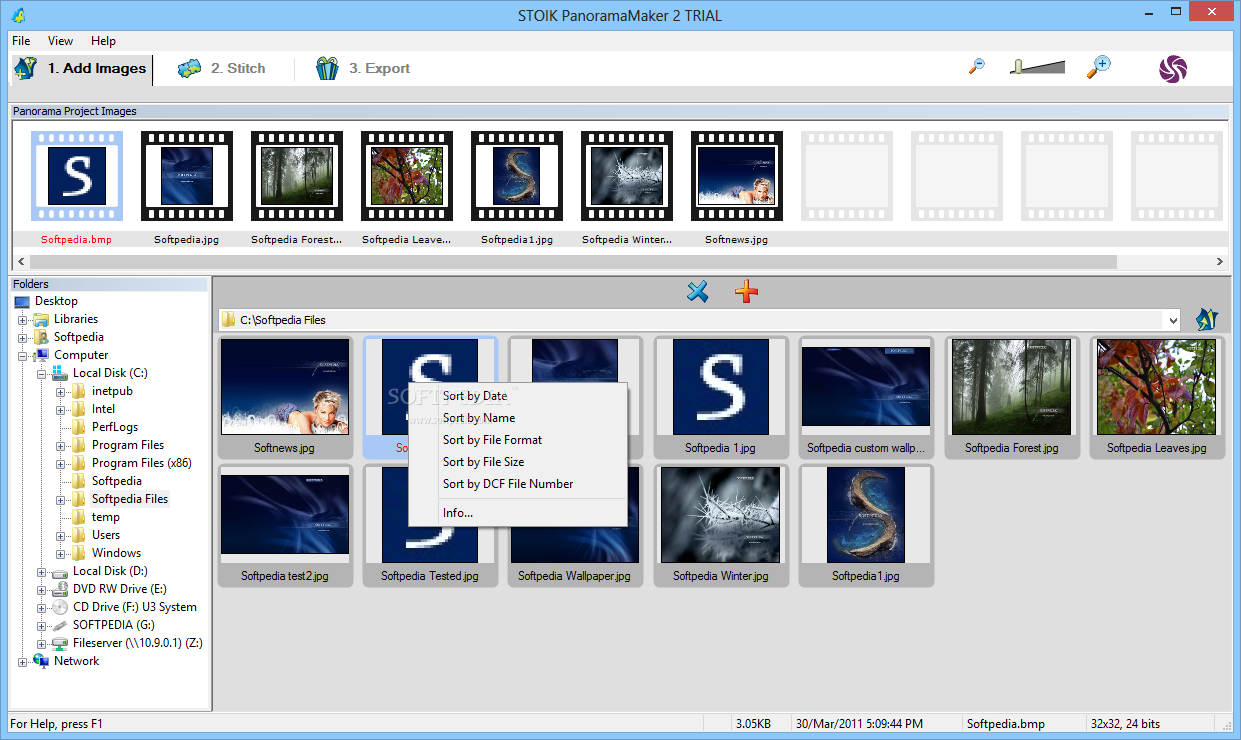The width and height of the screenshot is (1241, 740).
Task: Expand the Local Disk (D:) node
Action: 42,572
